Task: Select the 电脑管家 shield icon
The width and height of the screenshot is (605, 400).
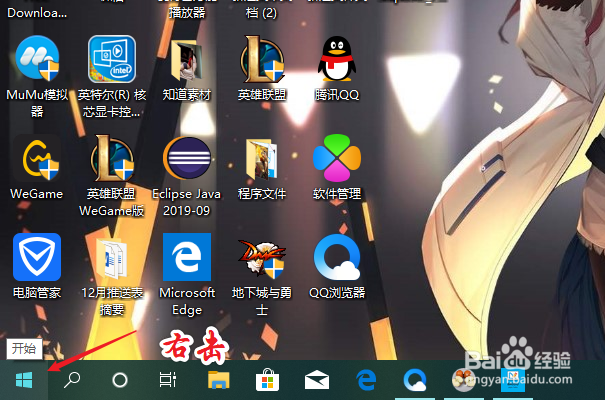Action: coord(37,257)
